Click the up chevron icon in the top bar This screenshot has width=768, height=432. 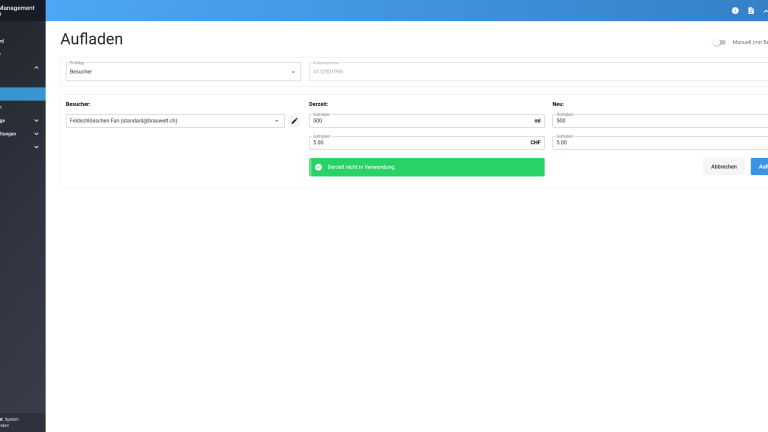(x=765, y=10)
